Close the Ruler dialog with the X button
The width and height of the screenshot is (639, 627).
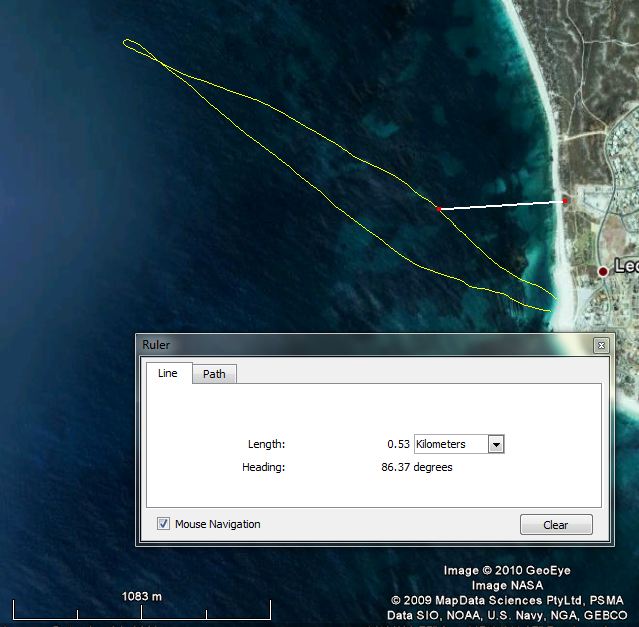(600, 345)
